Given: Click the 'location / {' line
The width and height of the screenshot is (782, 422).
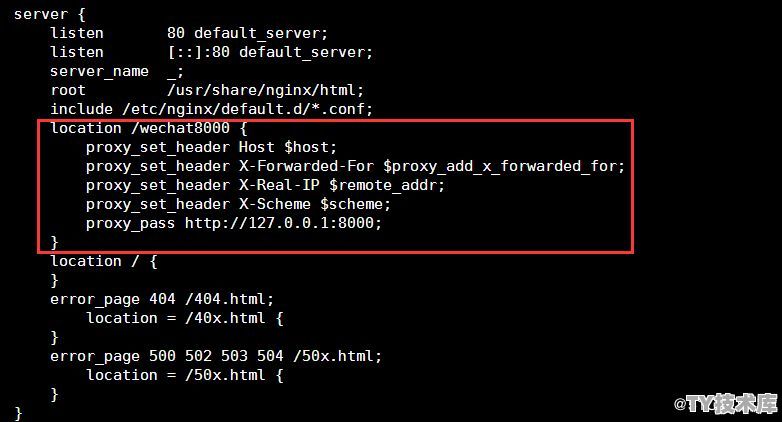Looking at the screenshot, I should pos(104,261).
